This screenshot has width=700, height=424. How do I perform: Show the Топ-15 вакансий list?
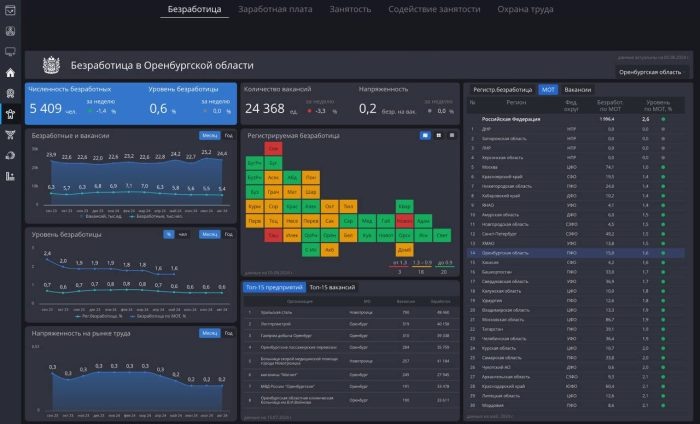(333, 287)
